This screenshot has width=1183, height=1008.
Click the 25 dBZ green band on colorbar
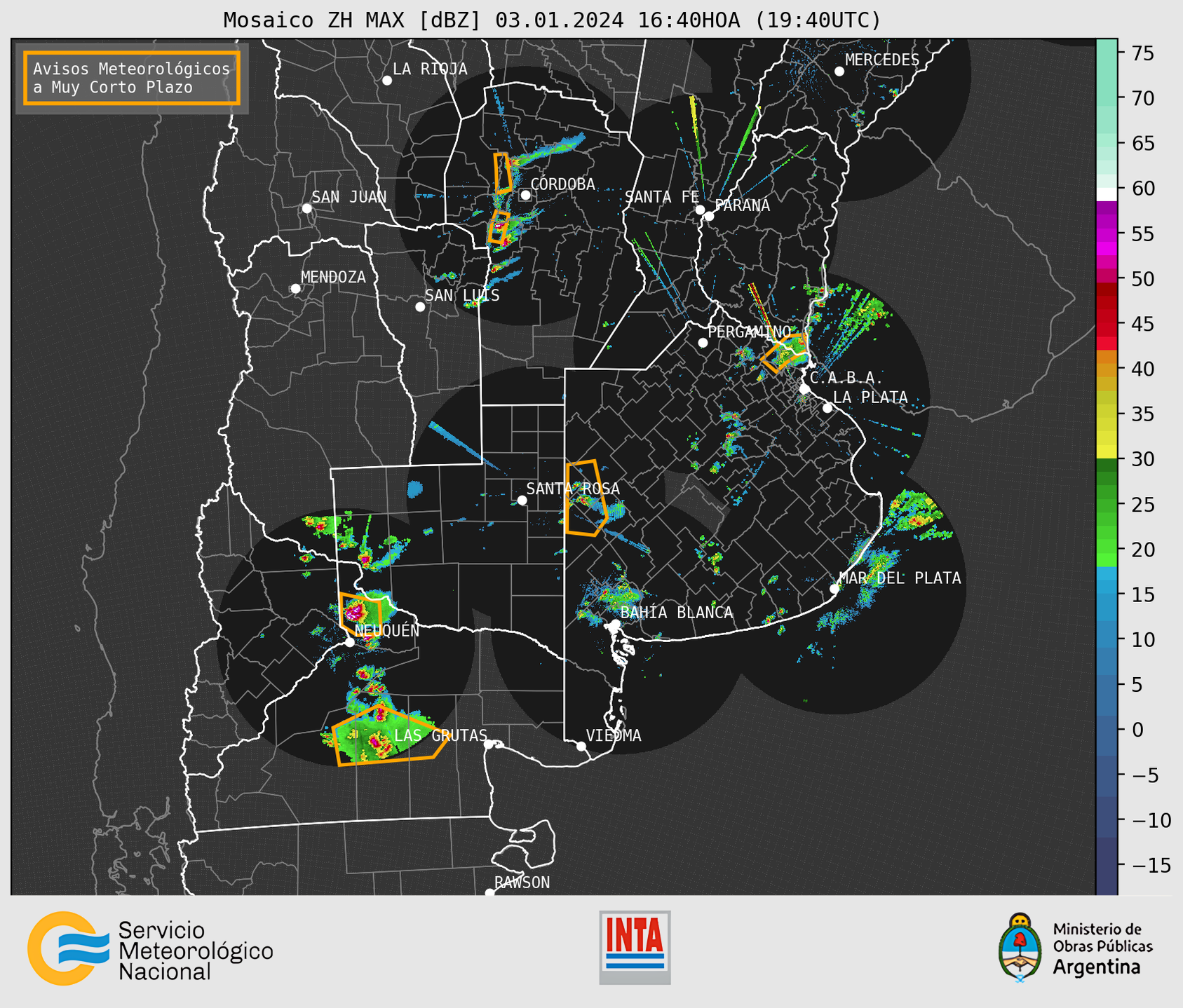[x=1107, y=504]
